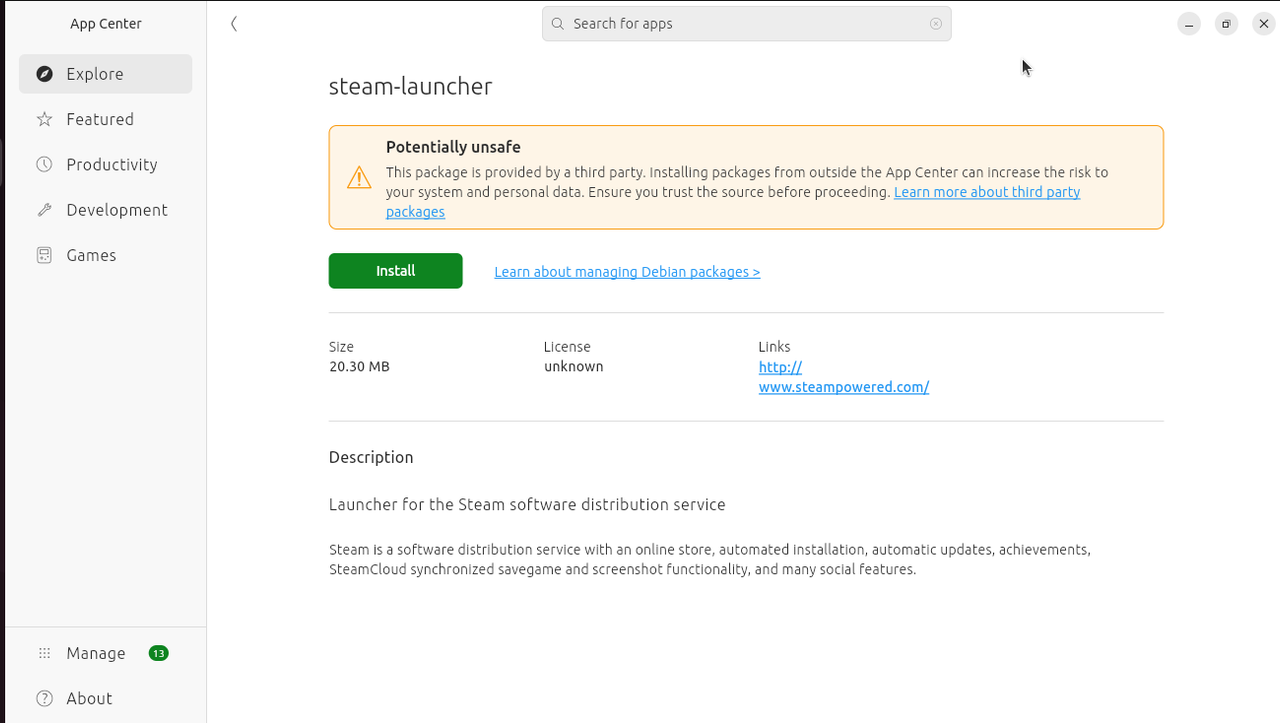Open the Manage page
The width and height of the screenshot is (1280, 723).
point(106,653)
